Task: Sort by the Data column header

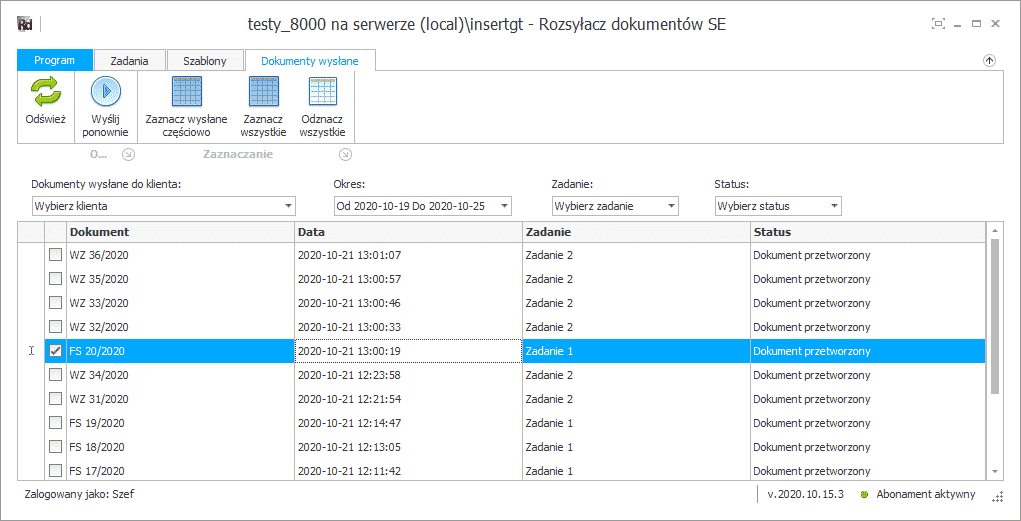Action: tap(408, 232)
